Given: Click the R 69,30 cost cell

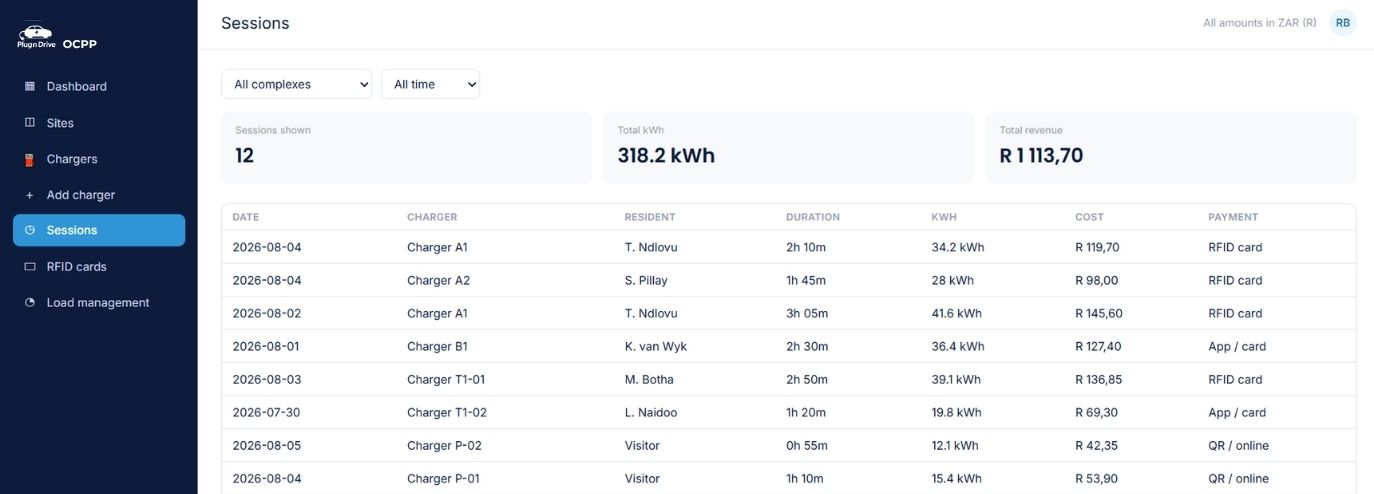Looking at the screenshot, I should click(1096, 412).
